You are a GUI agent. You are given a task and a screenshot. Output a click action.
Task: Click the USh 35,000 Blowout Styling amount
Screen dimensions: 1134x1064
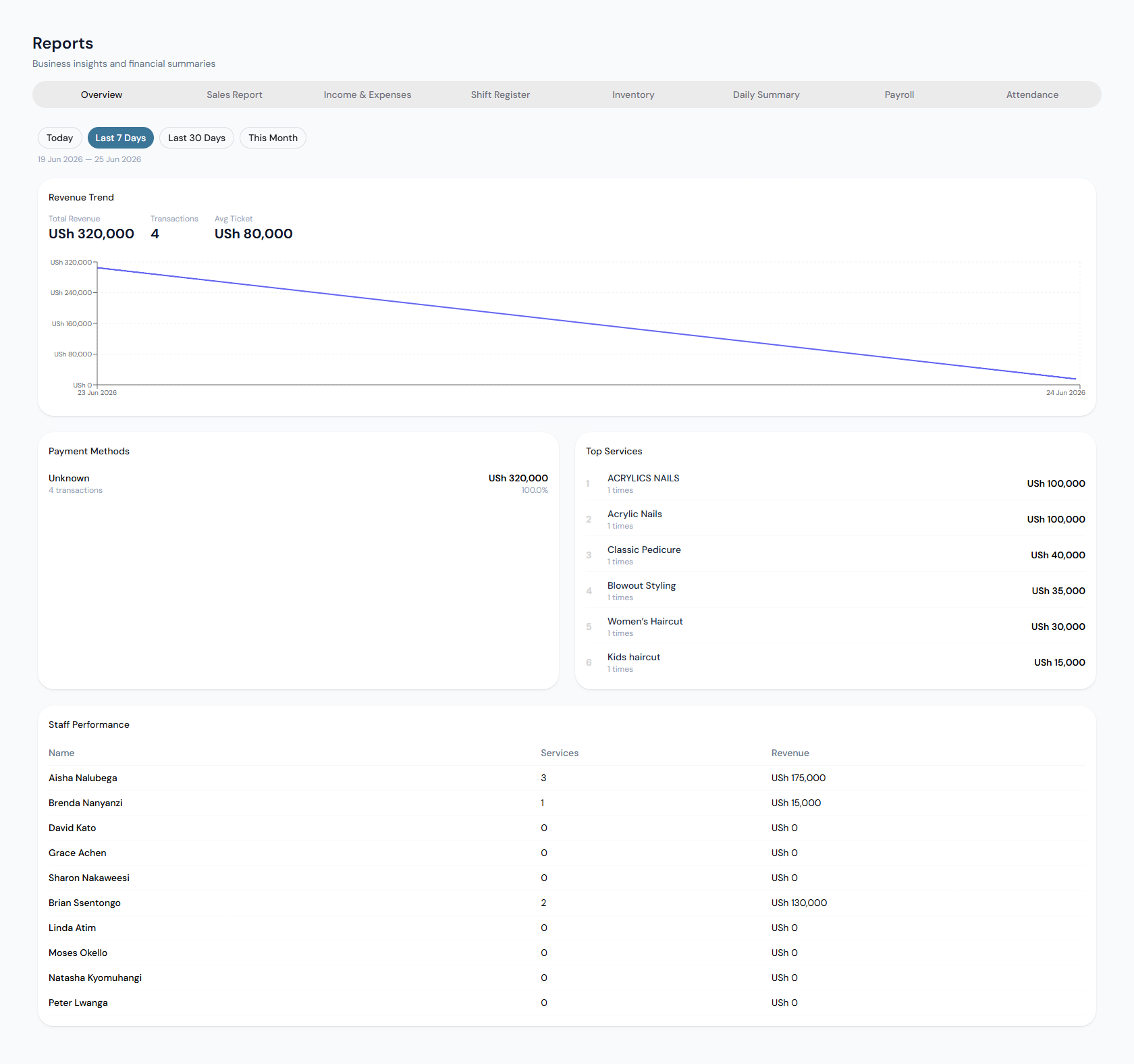pyautogui.click(x=1058, y=591)
